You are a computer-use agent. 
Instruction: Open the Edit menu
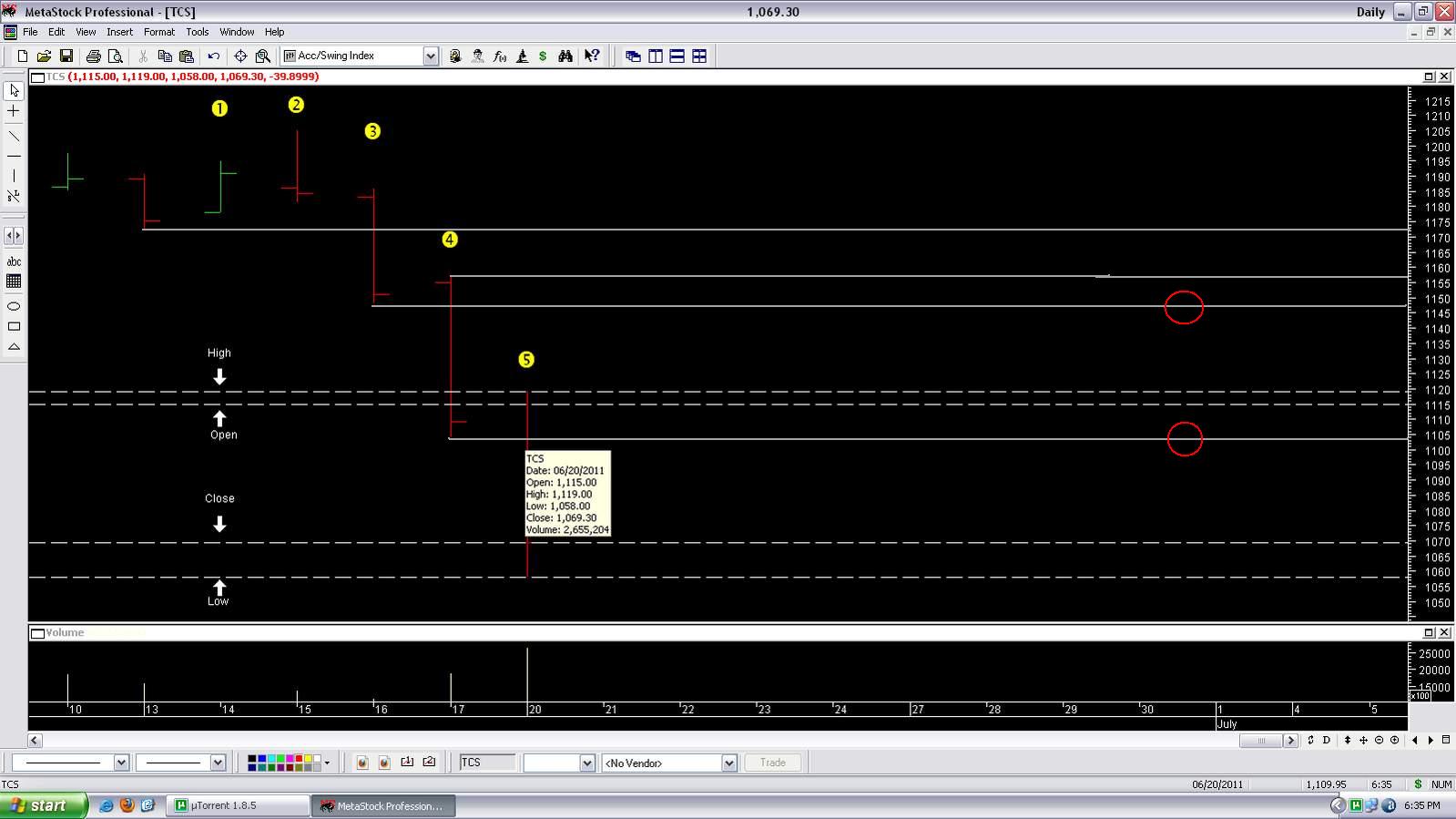click(56, 32)
